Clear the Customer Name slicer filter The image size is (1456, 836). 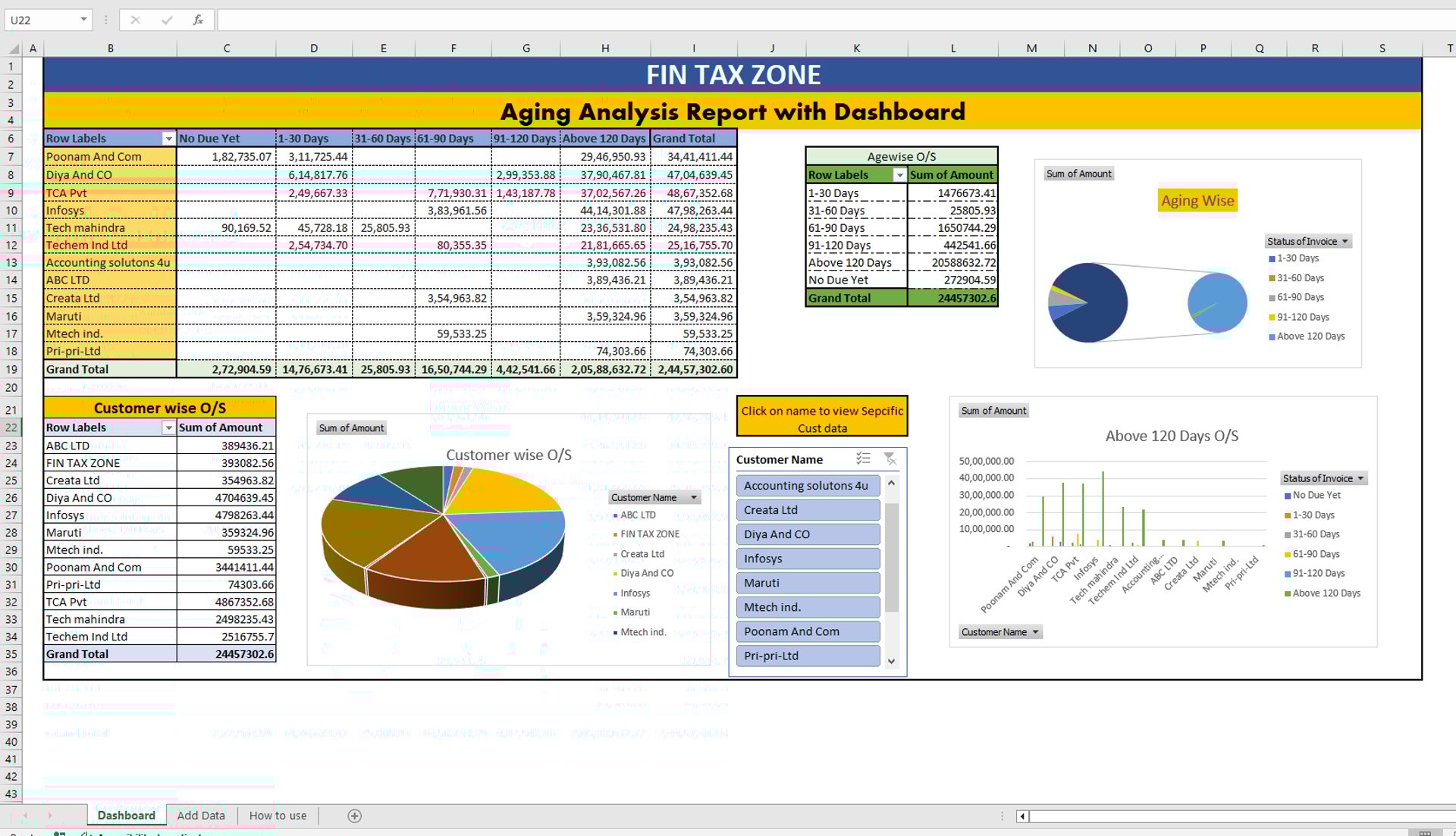tap(890, 459)
